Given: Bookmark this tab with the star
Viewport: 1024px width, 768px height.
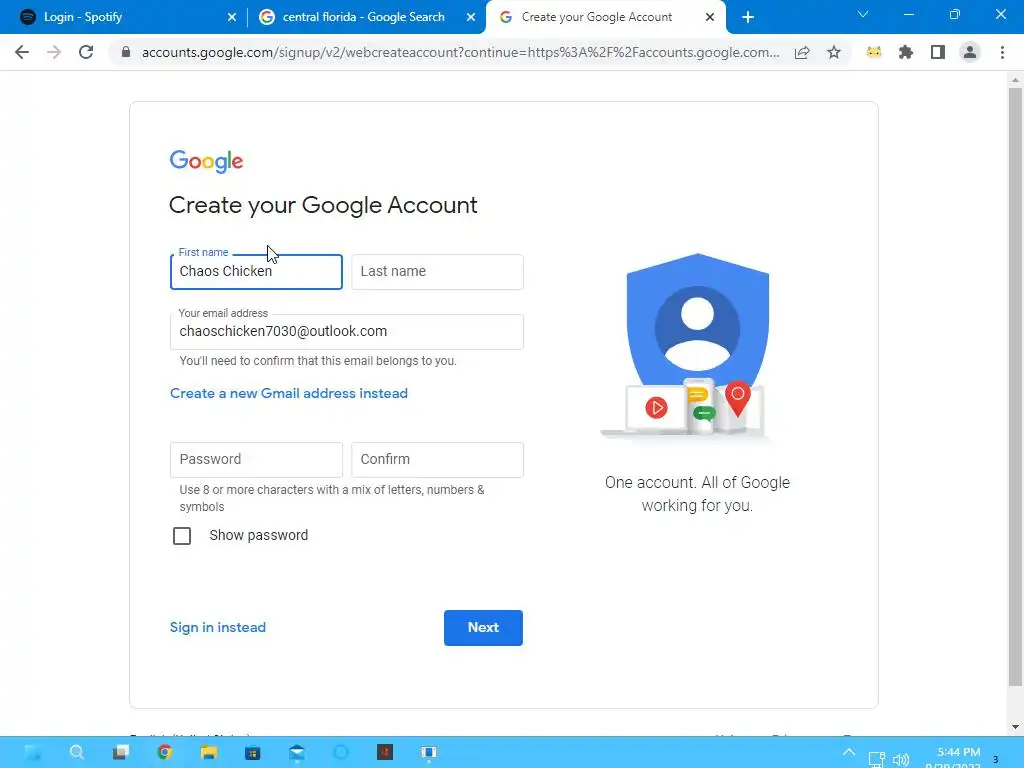Looking at the screenshot, I should 834,52.
